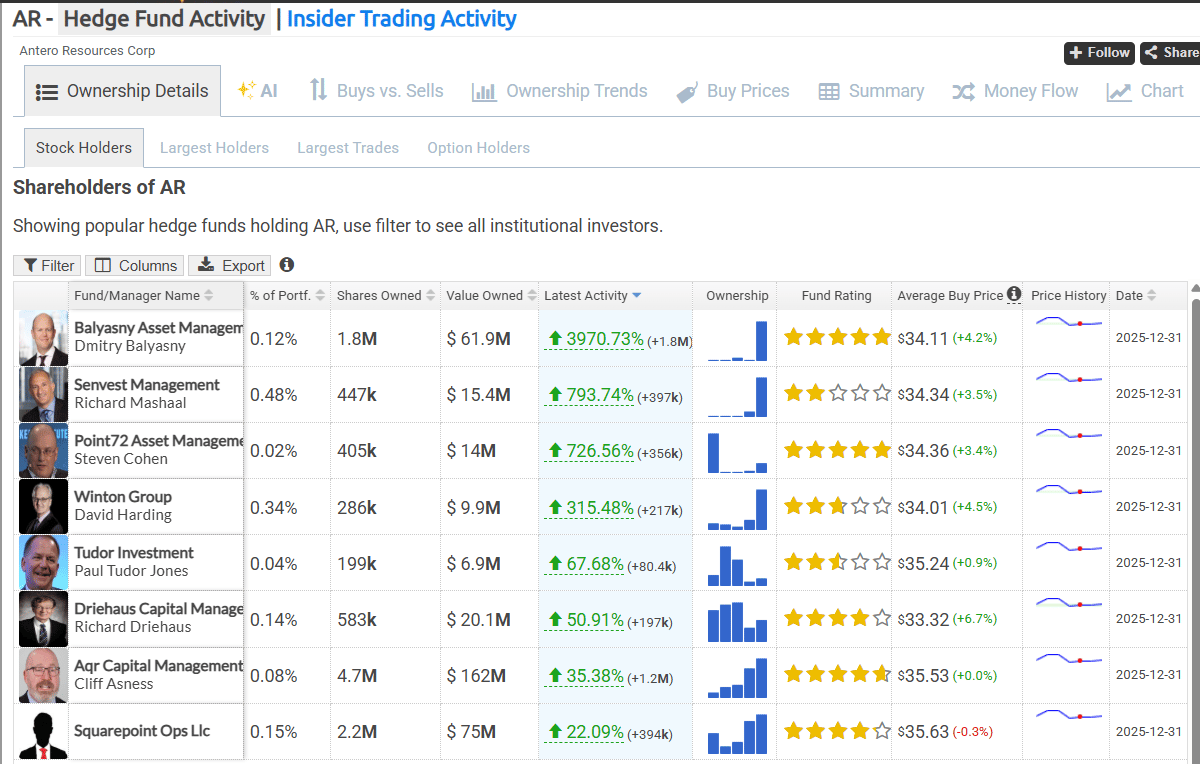Click the 793.74% latest activity value
This screenshot has width=1200, height=764.
point(589,395)
